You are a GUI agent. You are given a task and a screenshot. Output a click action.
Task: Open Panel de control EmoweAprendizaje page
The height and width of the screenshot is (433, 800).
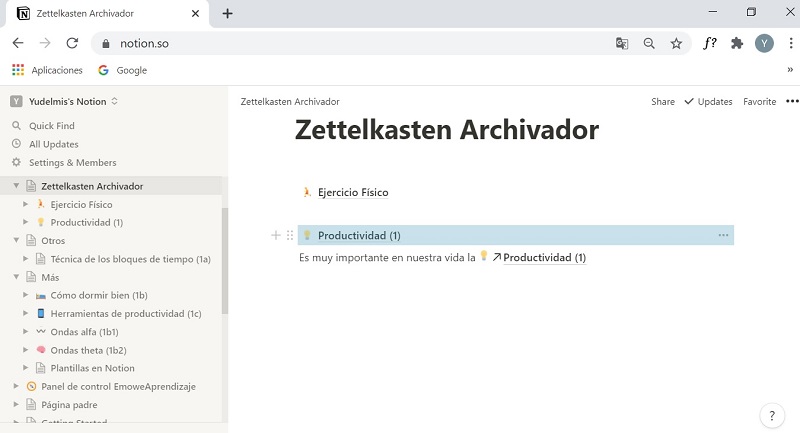[x=118, y=387]
